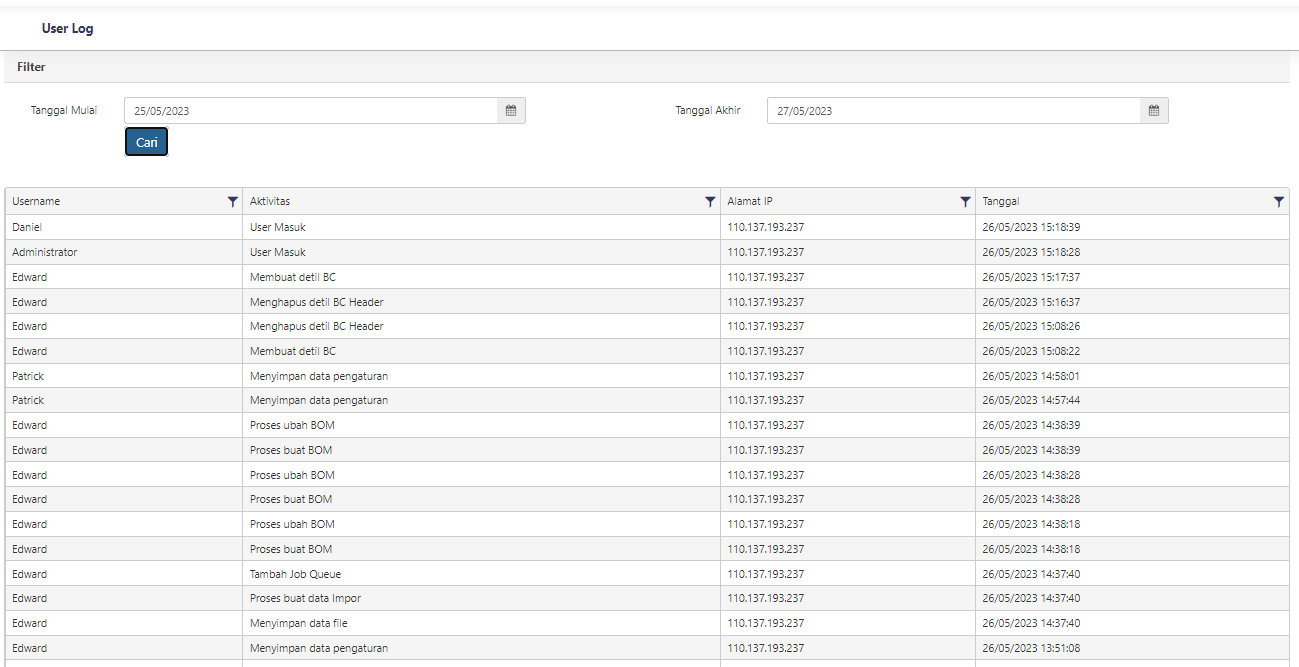Sort by the Aktivitas column header

coord(270,202)
